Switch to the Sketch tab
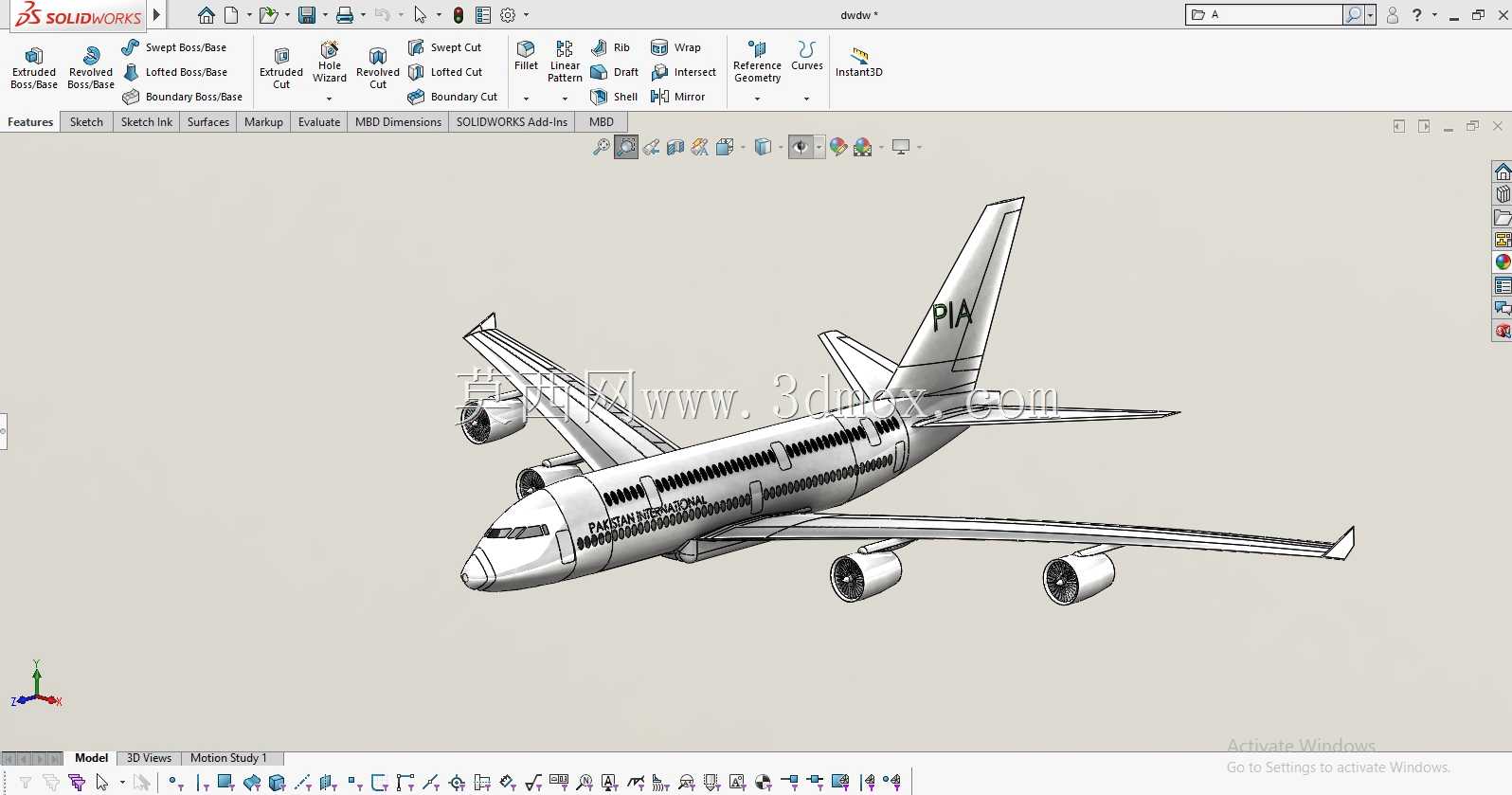Image resolution: width=1512 pixels, height=795 pixels. click(86, 122)
